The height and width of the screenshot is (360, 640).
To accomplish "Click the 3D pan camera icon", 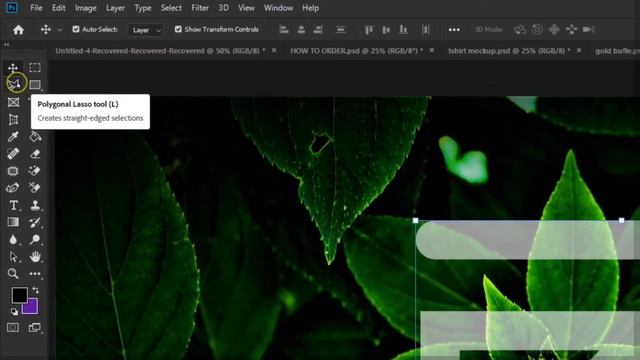I will [554, 29].
